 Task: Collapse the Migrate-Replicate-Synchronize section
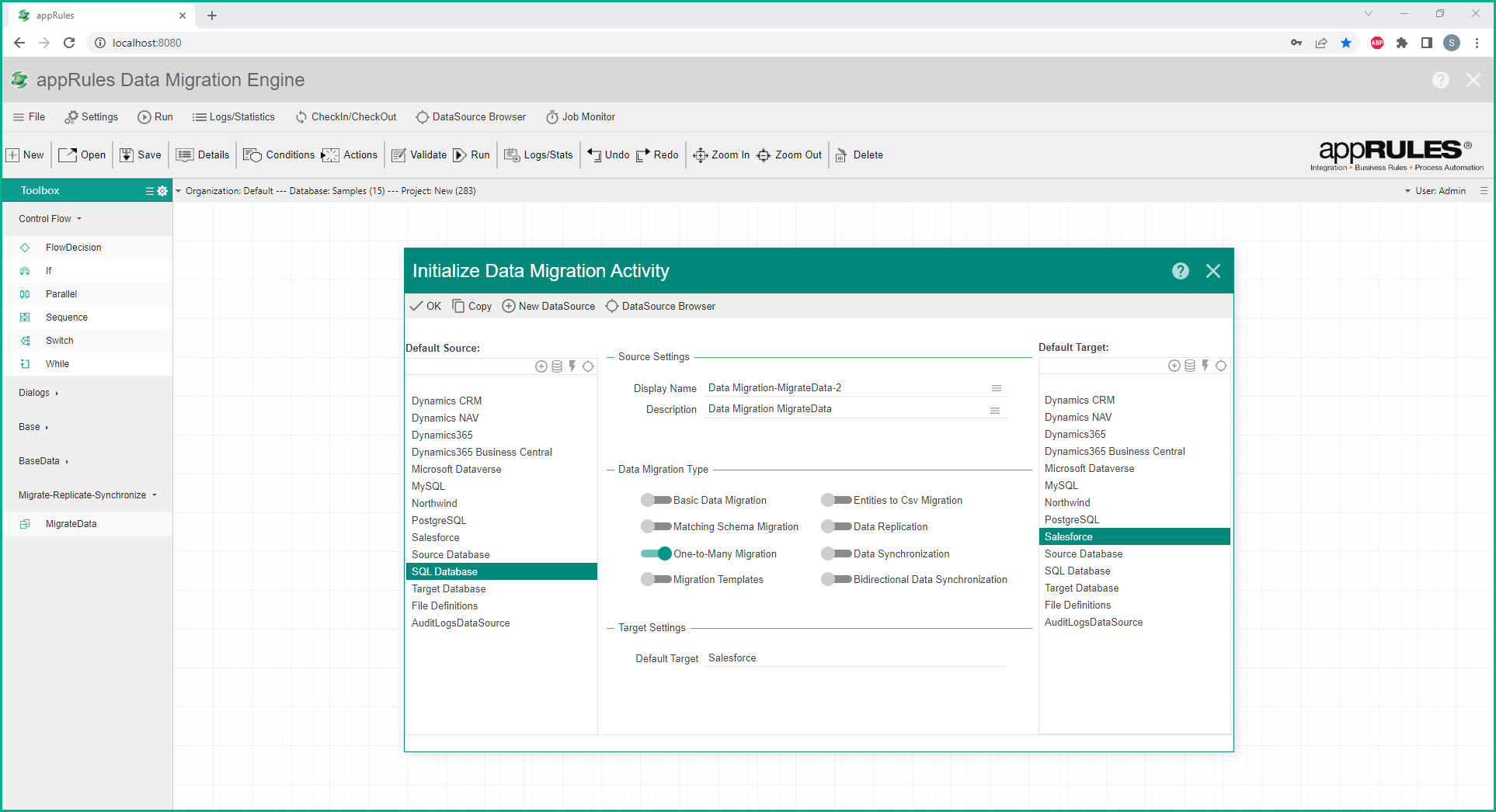[88, 495]
